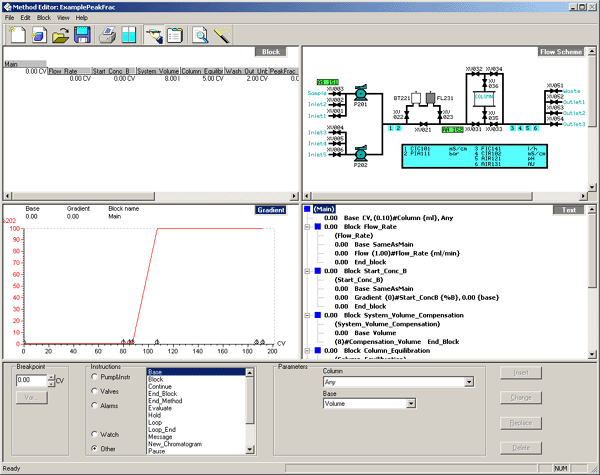Click the BT221 bubble trap symbol
Screen dimensions: 600x475
click(416, 98)
